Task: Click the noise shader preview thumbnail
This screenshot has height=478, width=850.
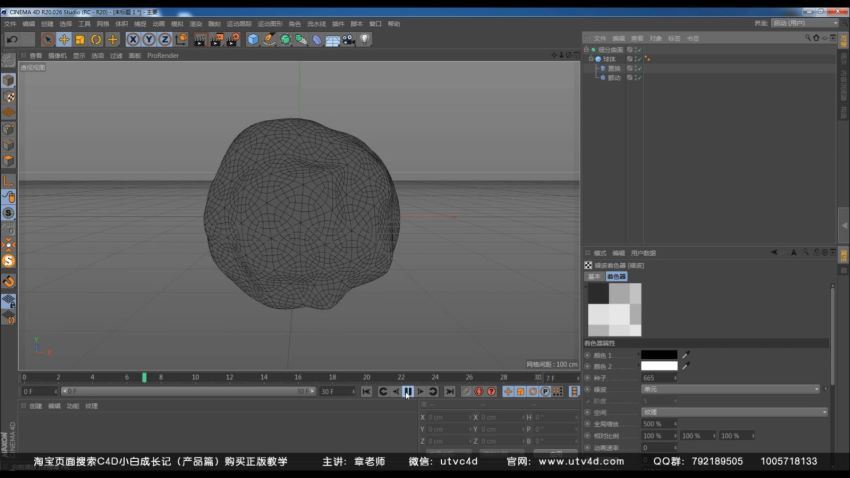Action: coord(615,309)
